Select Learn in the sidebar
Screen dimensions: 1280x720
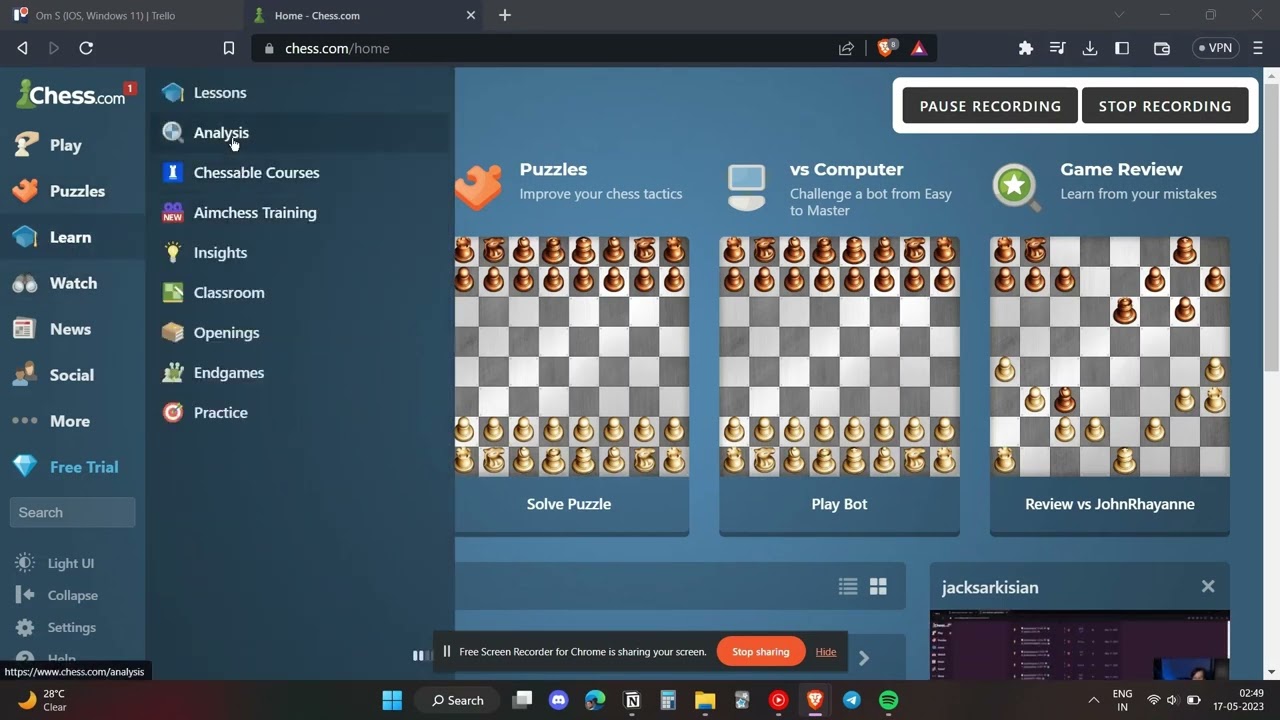click(x=70, y=237)
